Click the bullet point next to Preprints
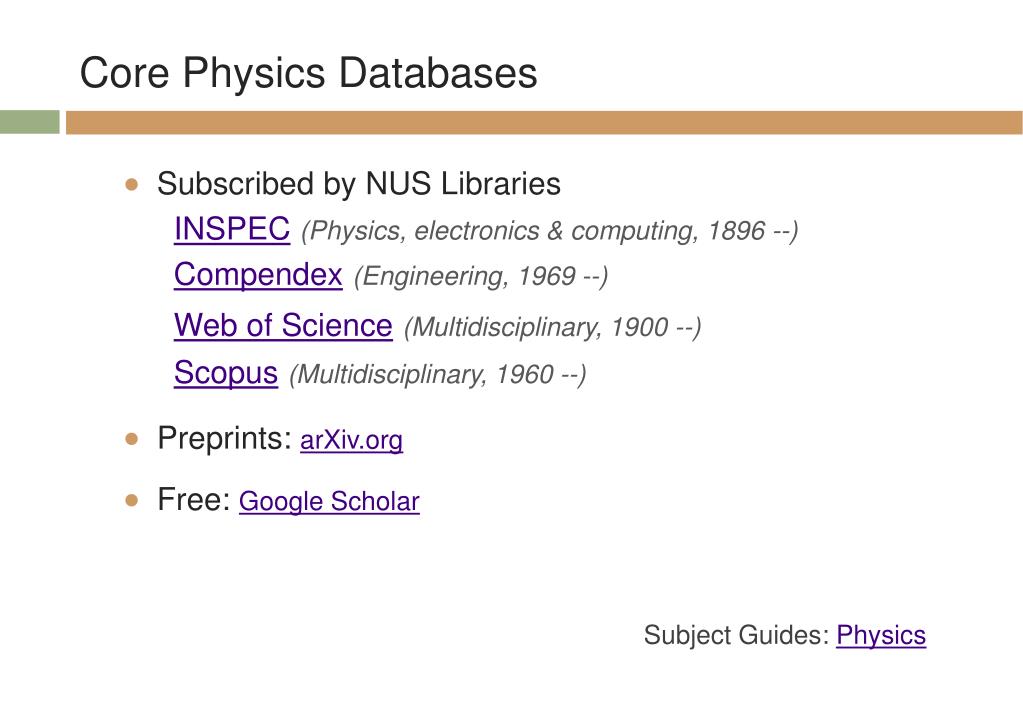This screenshot has width=1023, height=708. (x=132, y=439)
